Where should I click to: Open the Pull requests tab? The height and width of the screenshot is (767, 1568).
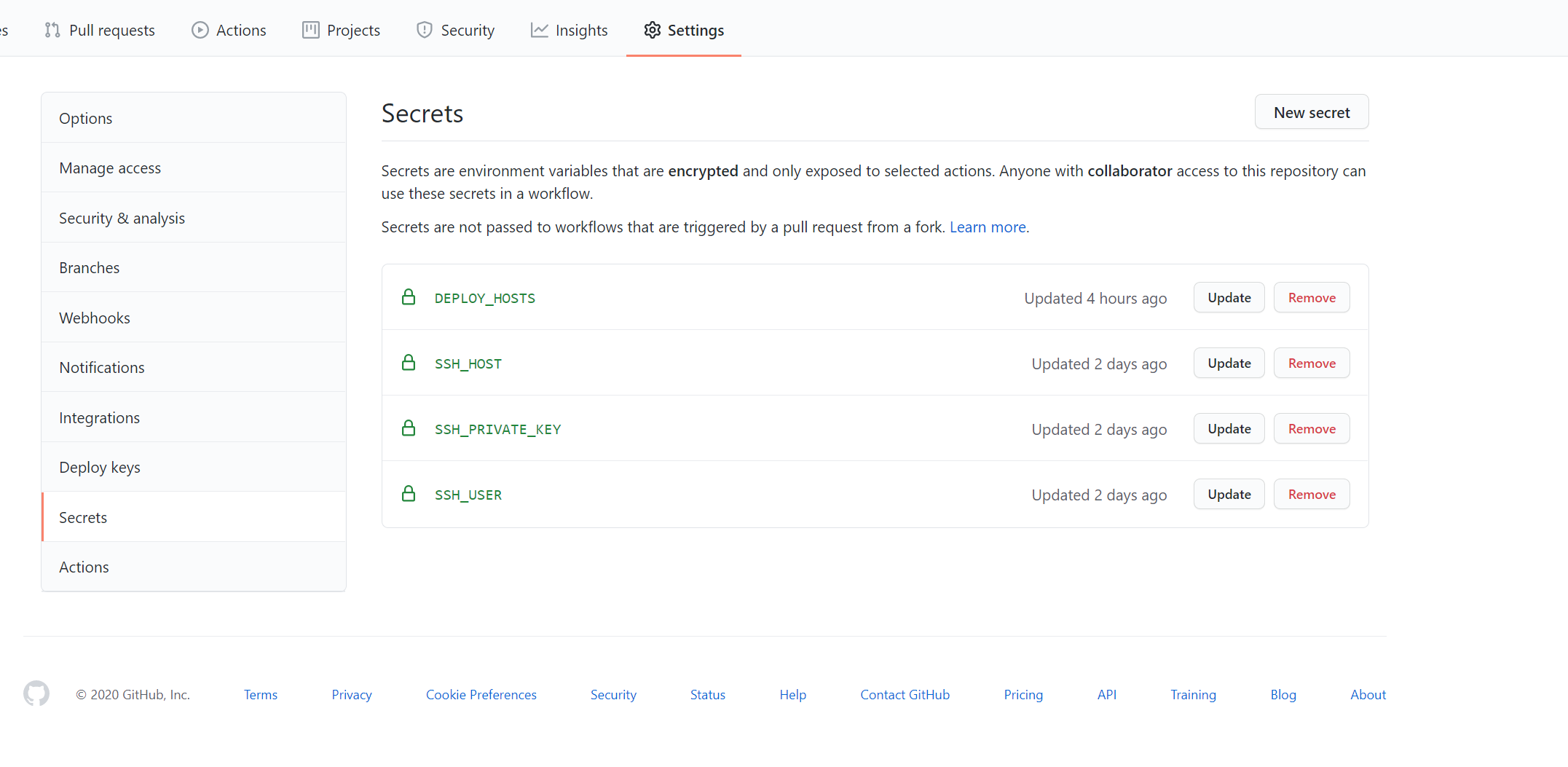tap(100, 30)
